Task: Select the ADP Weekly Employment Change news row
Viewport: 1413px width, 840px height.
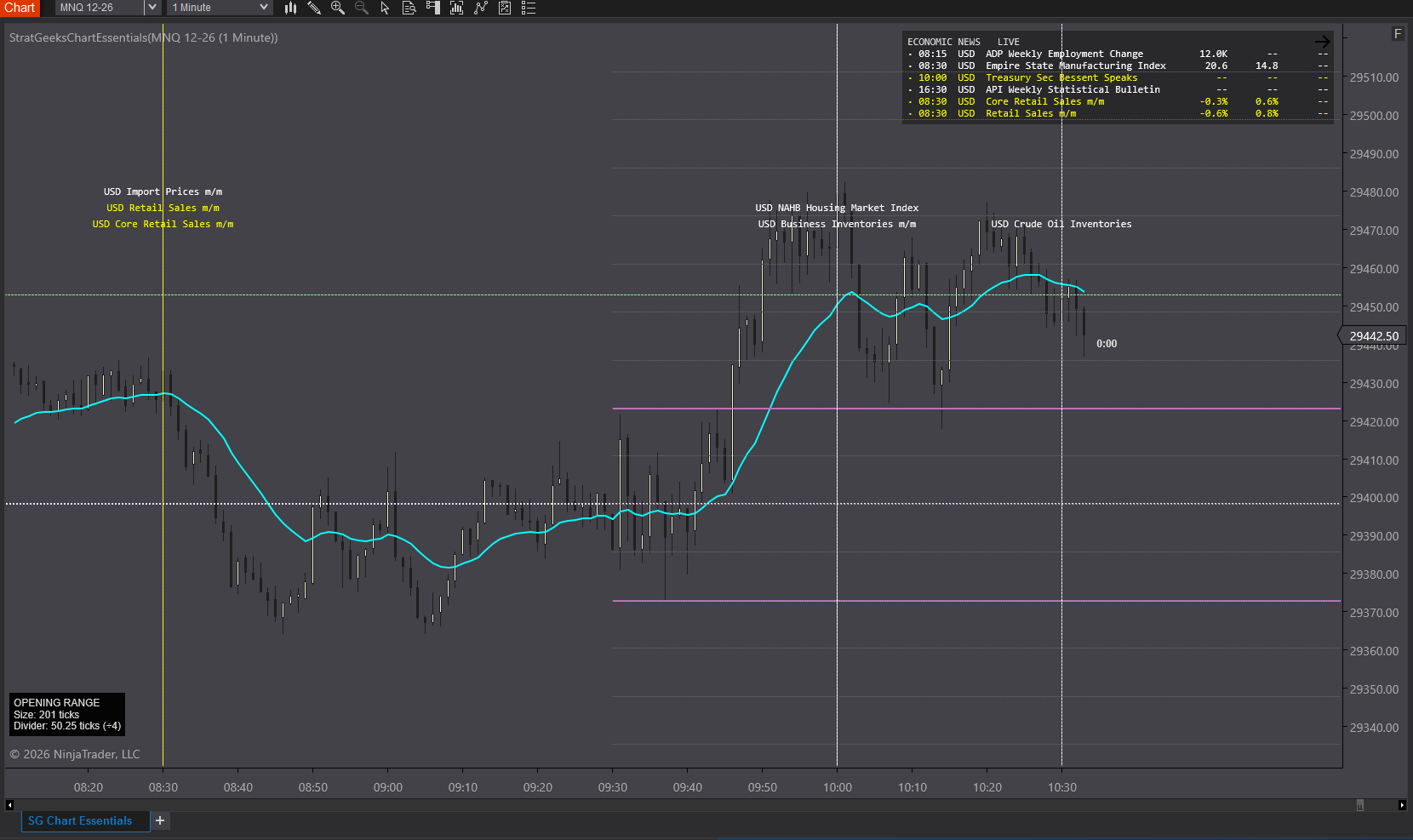Action: click(1118, 54)
